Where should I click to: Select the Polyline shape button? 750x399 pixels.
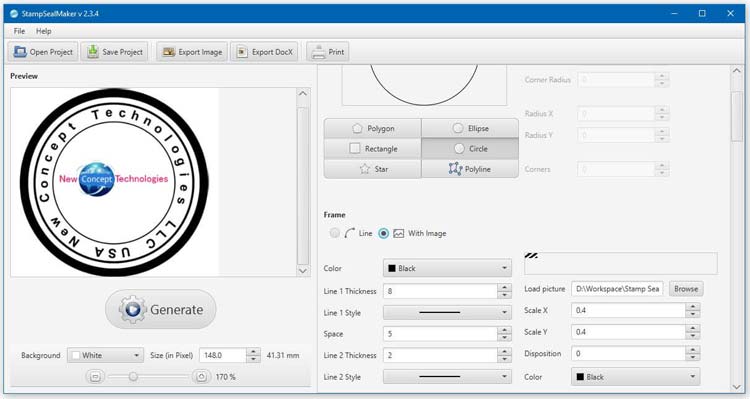click(470, 169)
